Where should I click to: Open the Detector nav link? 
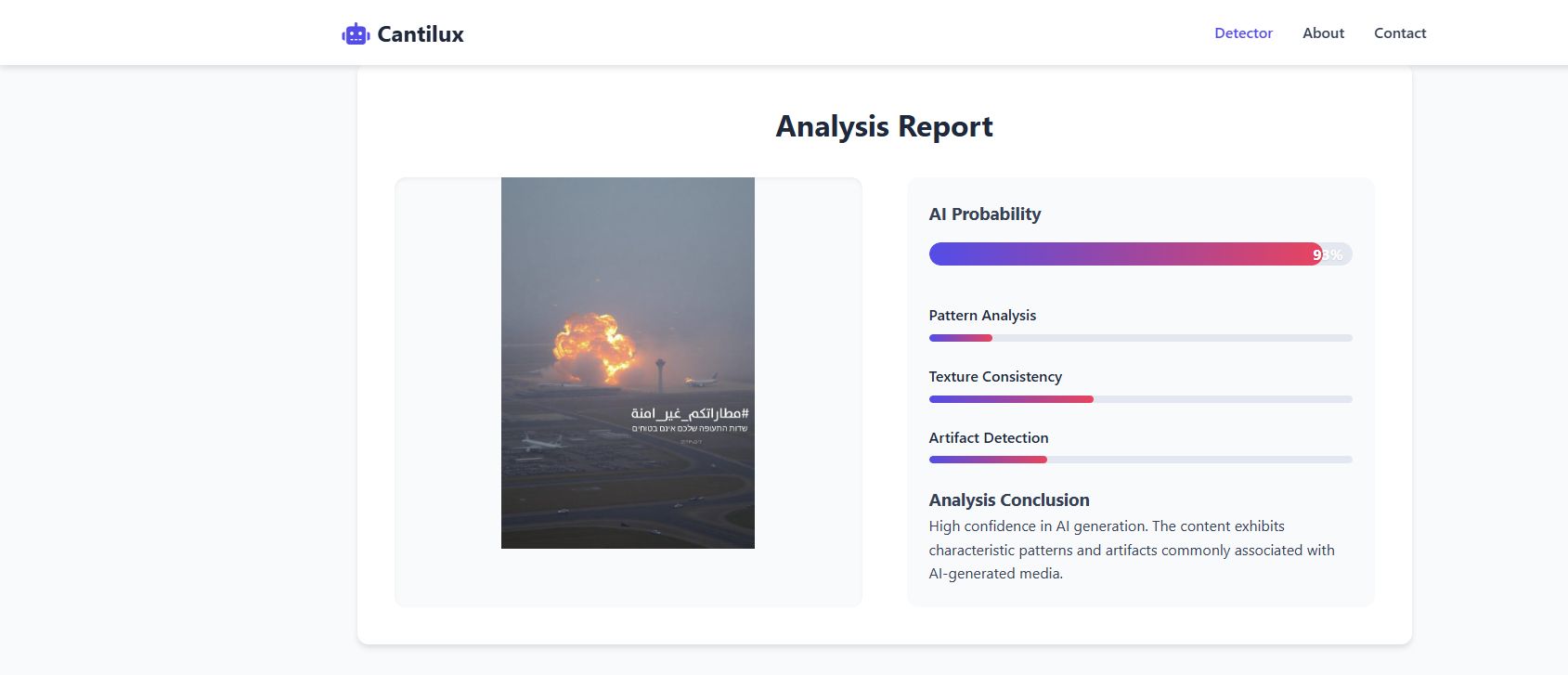tap(1243, 32)
